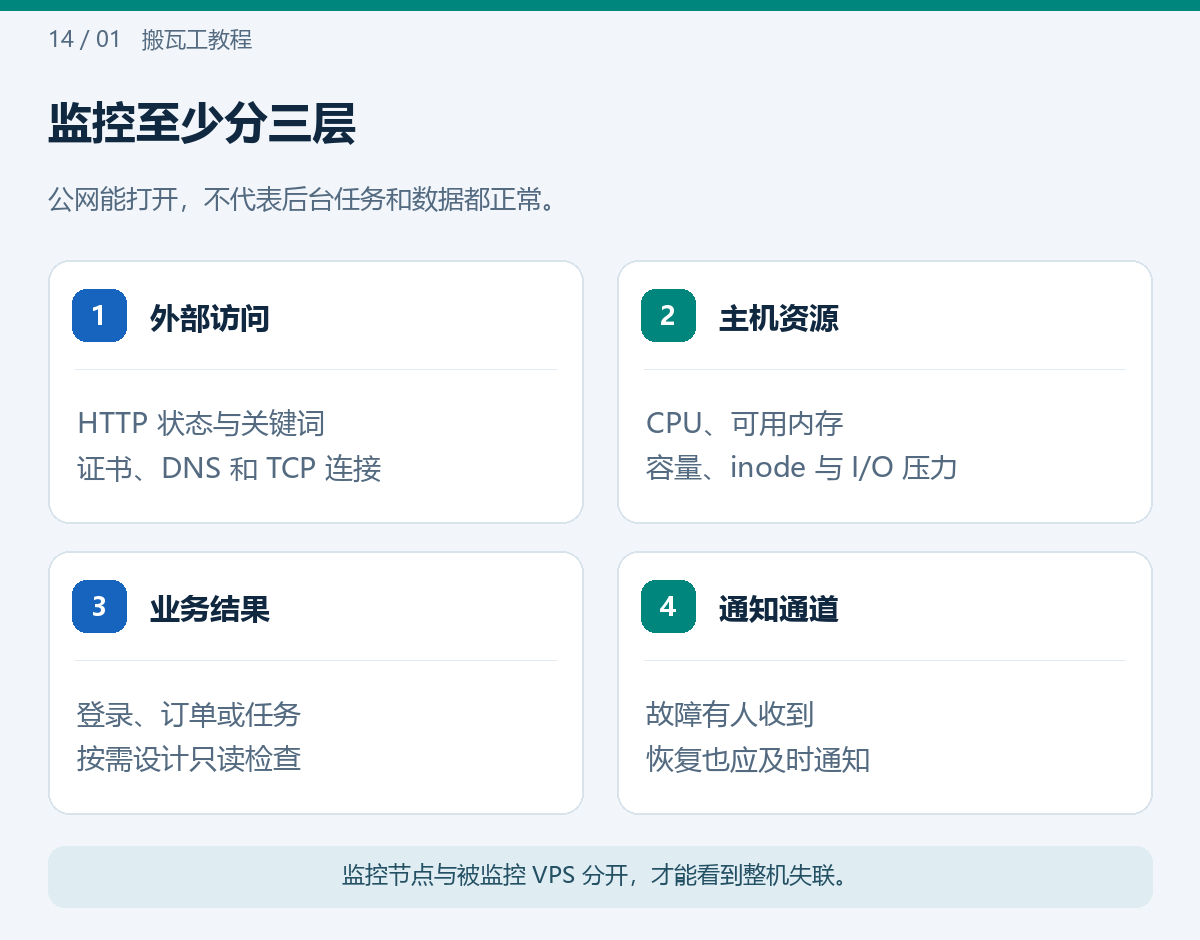Click the blue number 3 badge

[x=99, y=606]
